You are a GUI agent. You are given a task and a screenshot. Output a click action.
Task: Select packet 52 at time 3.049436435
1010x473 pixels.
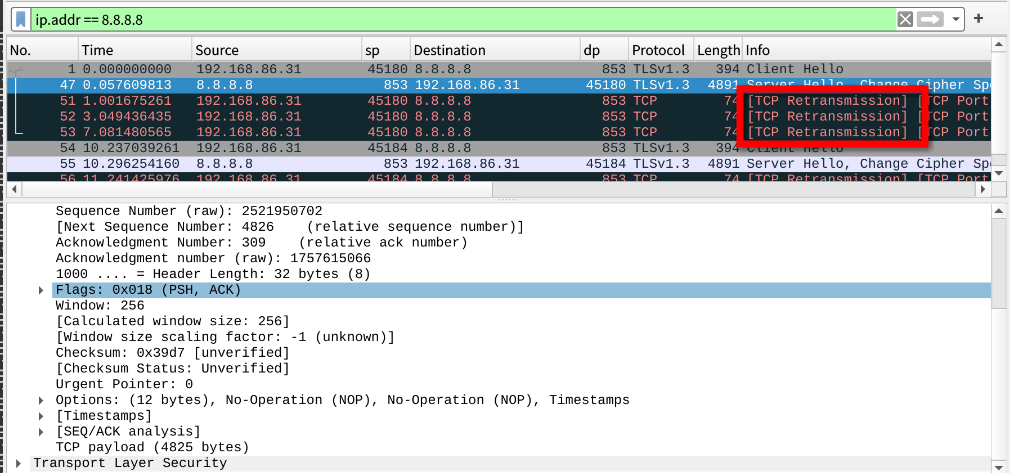pyautogui.click(x=499, y=117)
